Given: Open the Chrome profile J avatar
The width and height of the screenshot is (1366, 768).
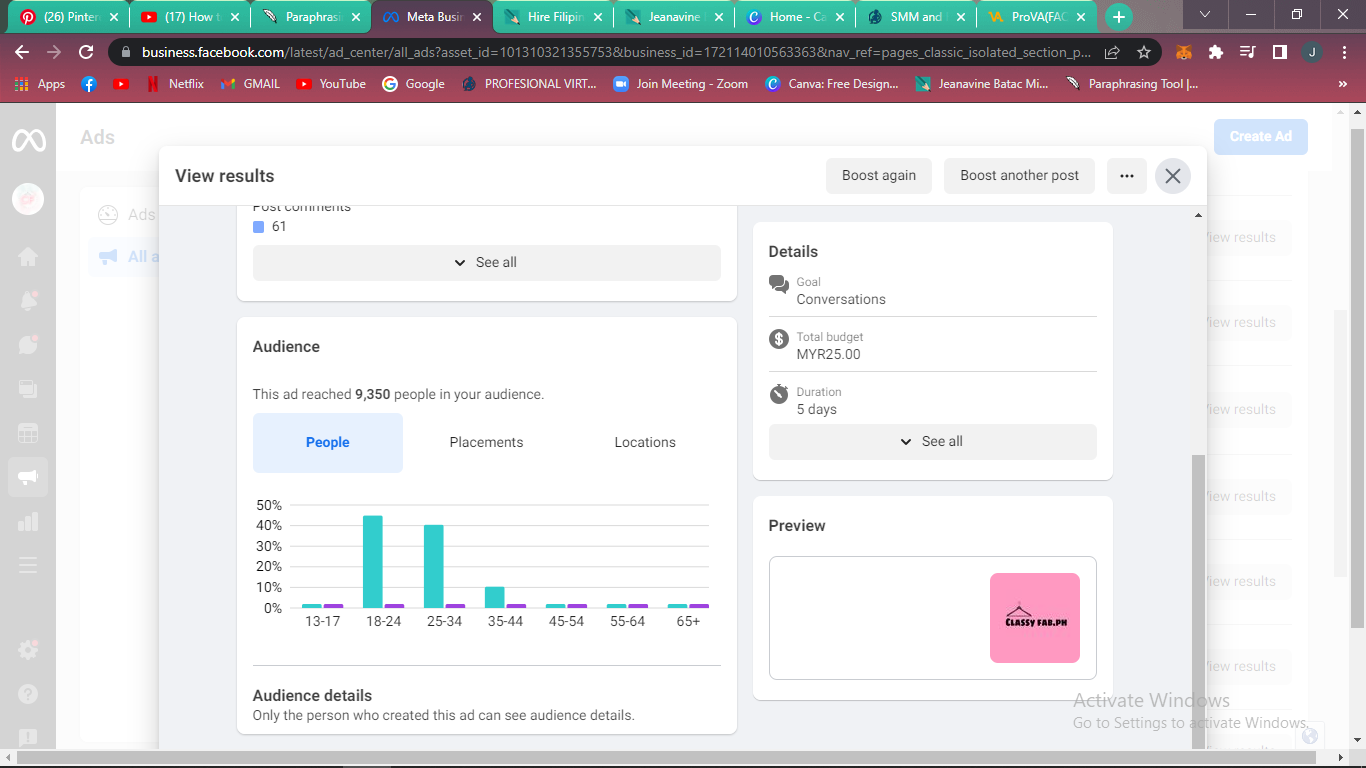Looking at the screenshot, I should point(1312,52).
